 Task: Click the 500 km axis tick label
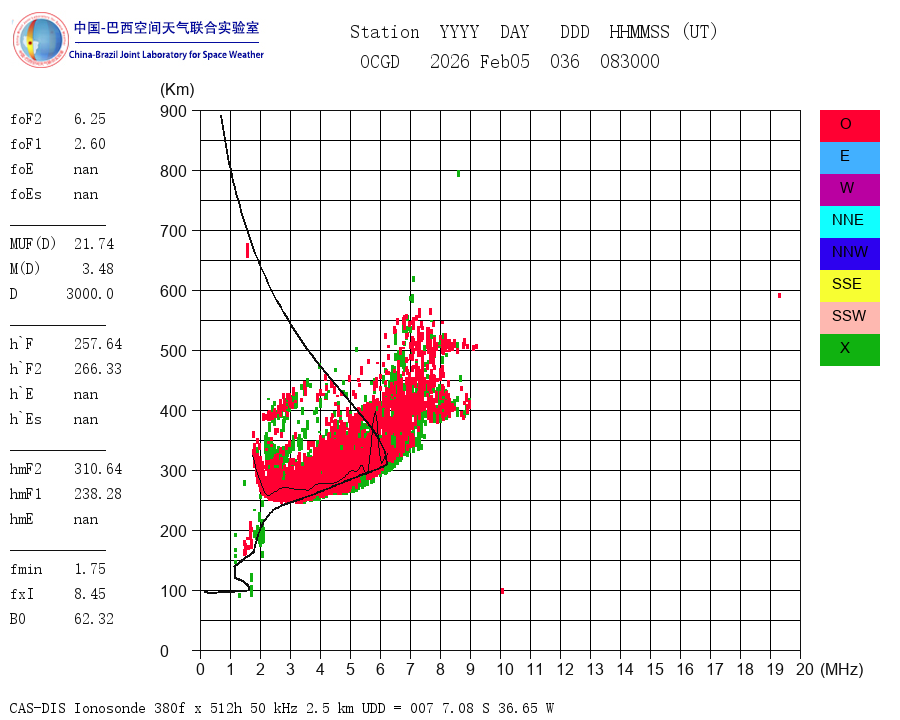point(173,351)
